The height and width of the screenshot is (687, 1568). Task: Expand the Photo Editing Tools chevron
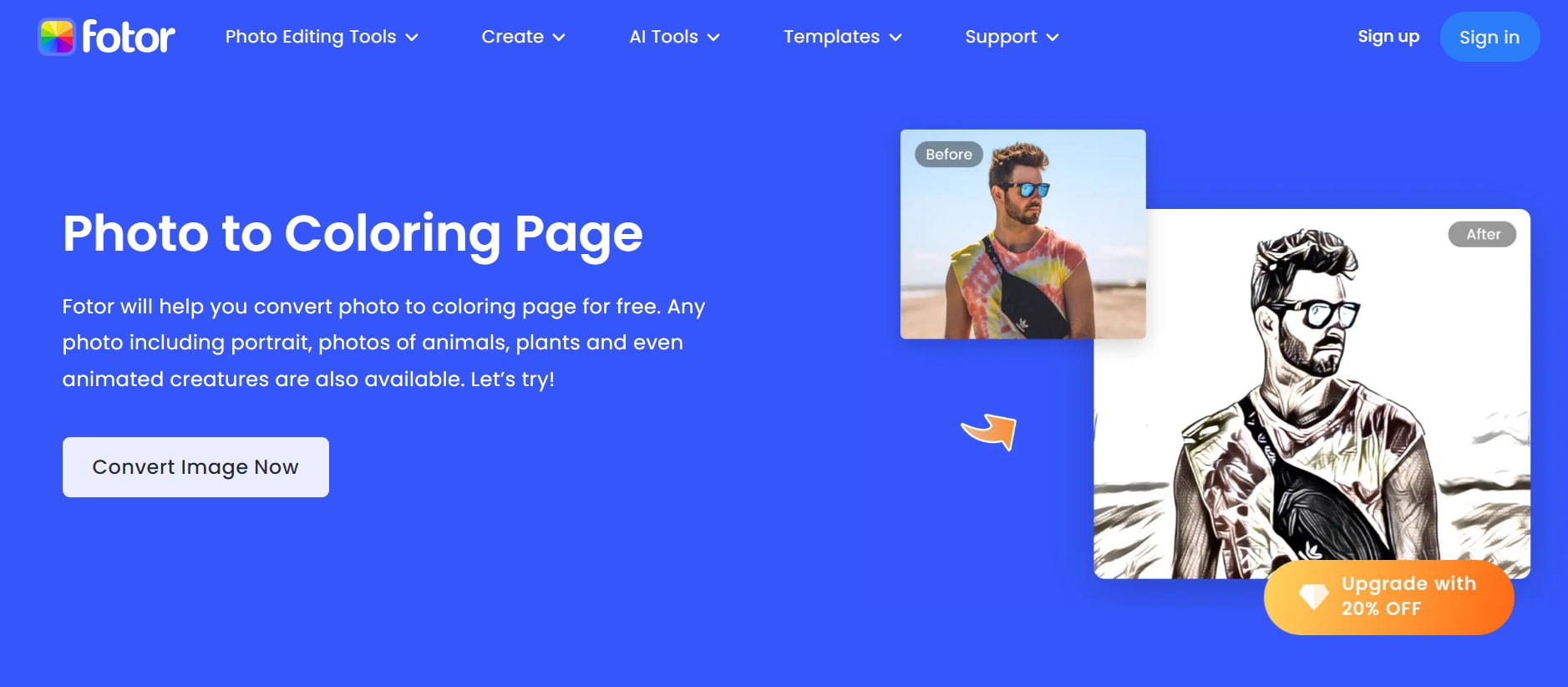[x=412, y=38]
